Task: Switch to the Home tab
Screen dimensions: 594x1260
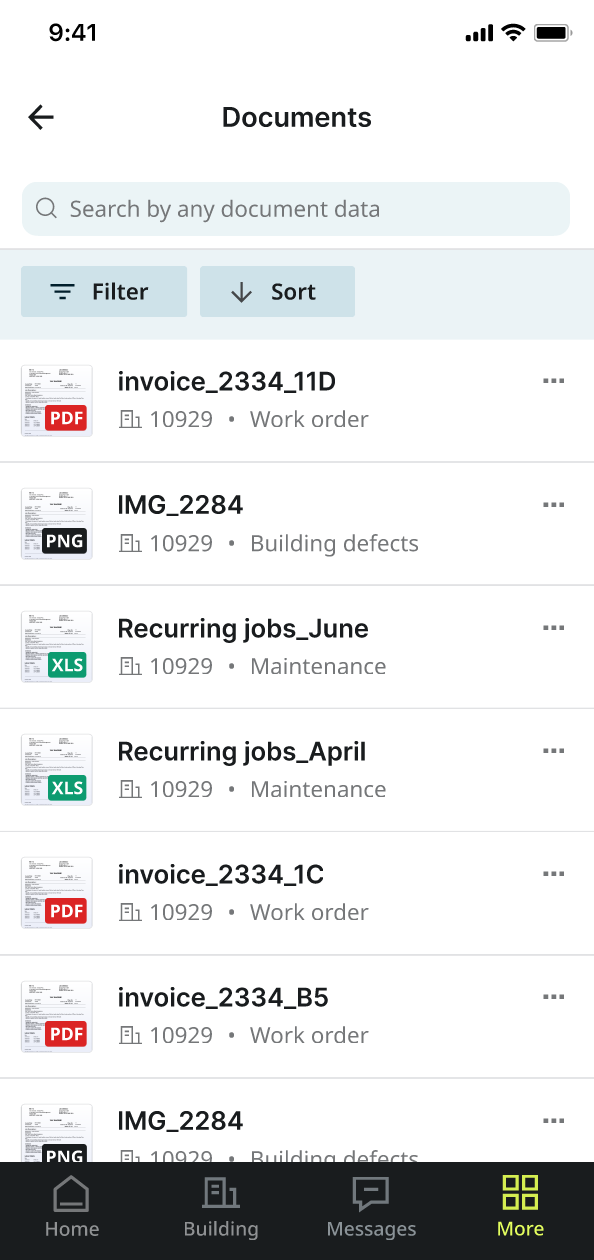Action: click(72, 1208)
